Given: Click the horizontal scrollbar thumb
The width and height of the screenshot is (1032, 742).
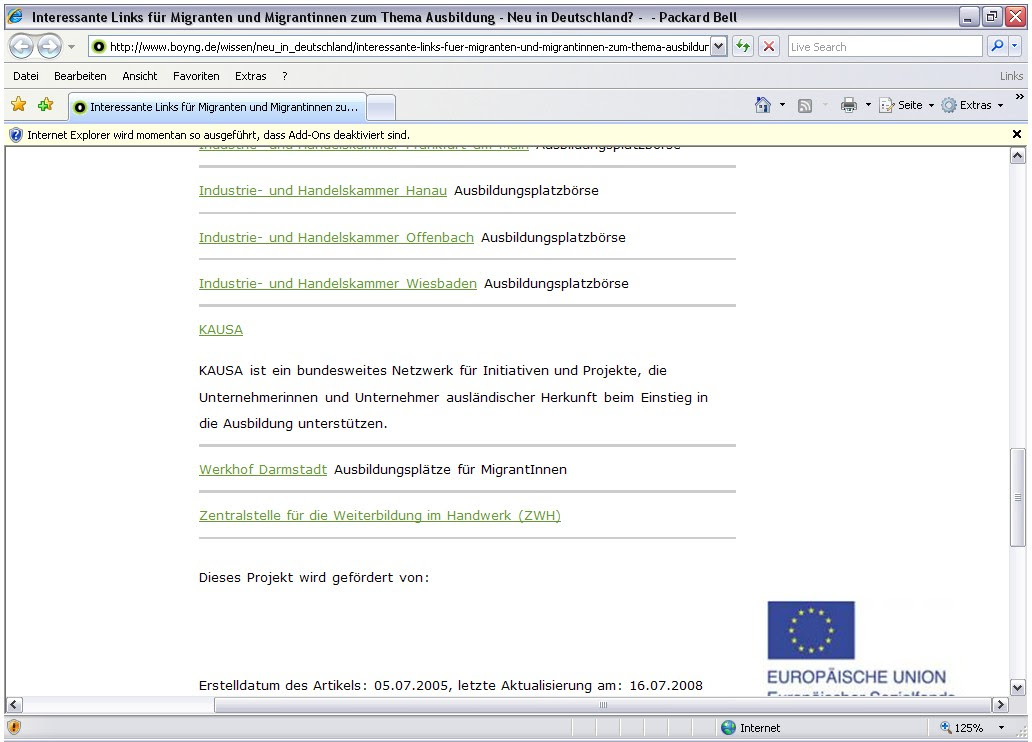Looking at the screenshot, I should click(x=603, y=704).
